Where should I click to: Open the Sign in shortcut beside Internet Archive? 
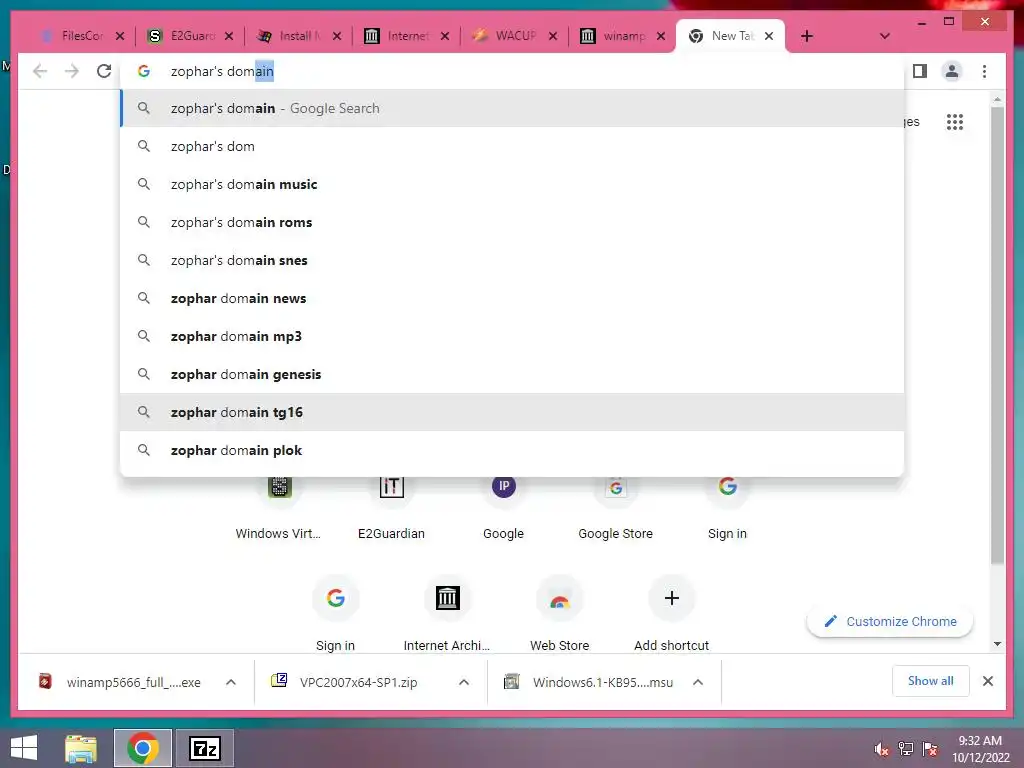coord(336,611)
